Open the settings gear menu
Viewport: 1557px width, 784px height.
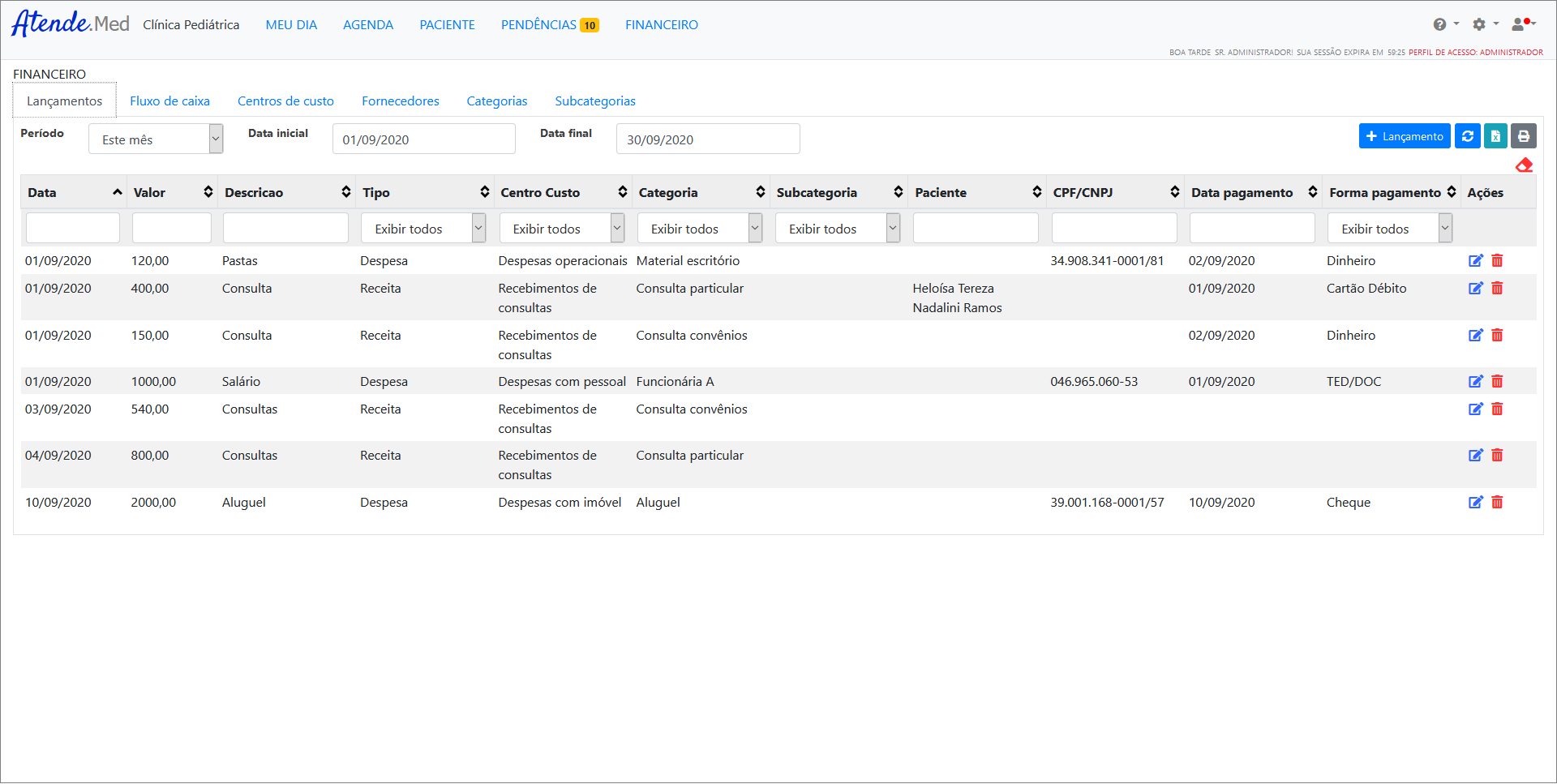pyautogui.click(x=1485, y=24)
